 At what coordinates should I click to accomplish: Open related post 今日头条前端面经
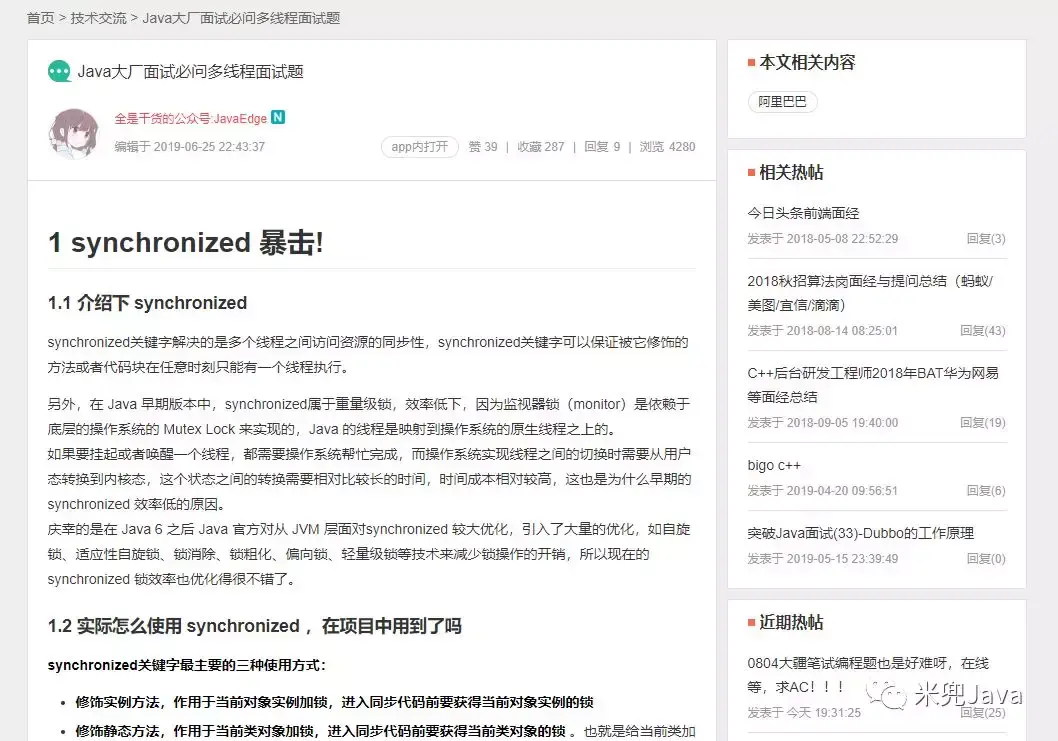point(803,213)
